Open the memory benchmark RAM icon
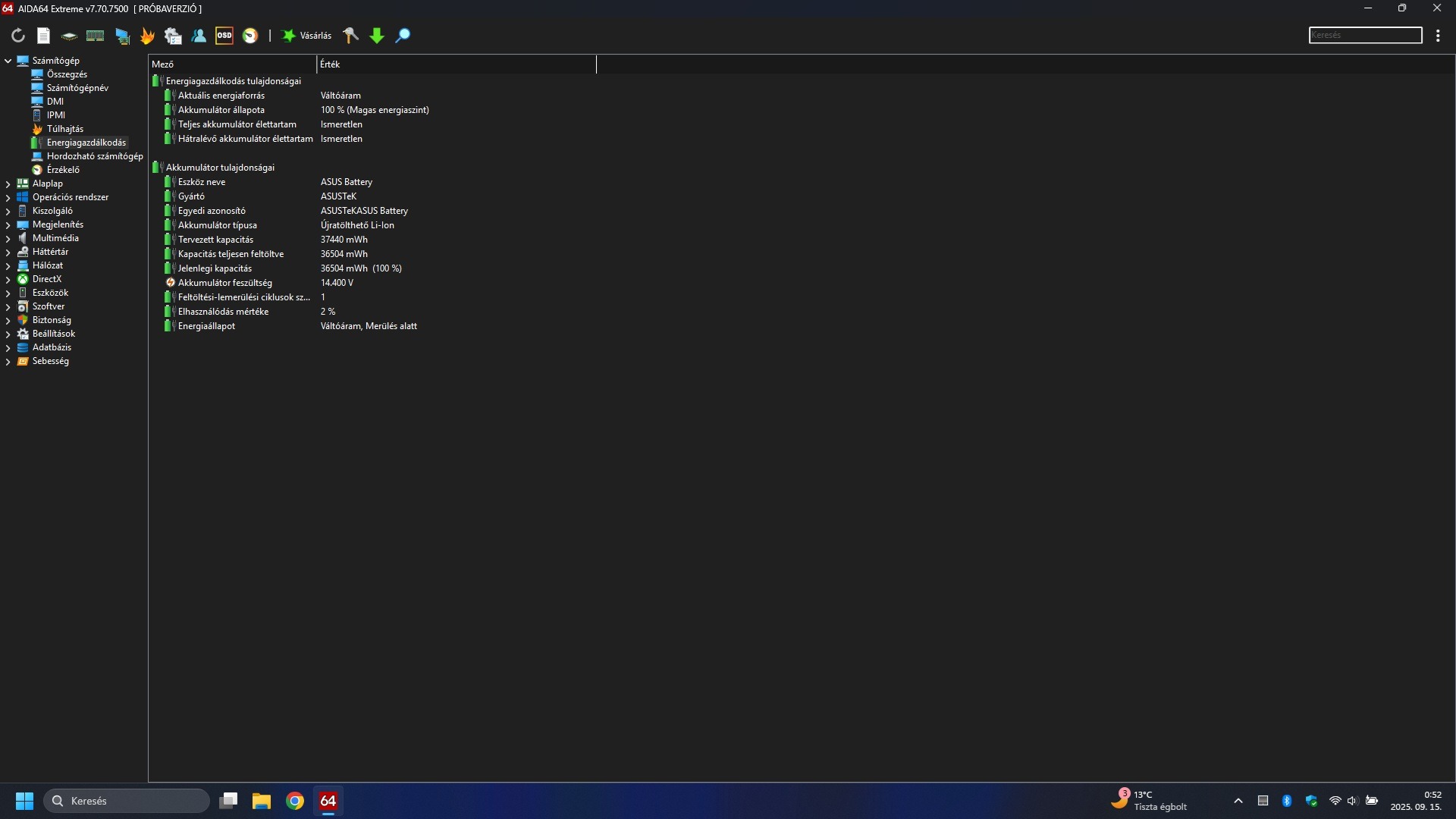 tap(95, 36)
